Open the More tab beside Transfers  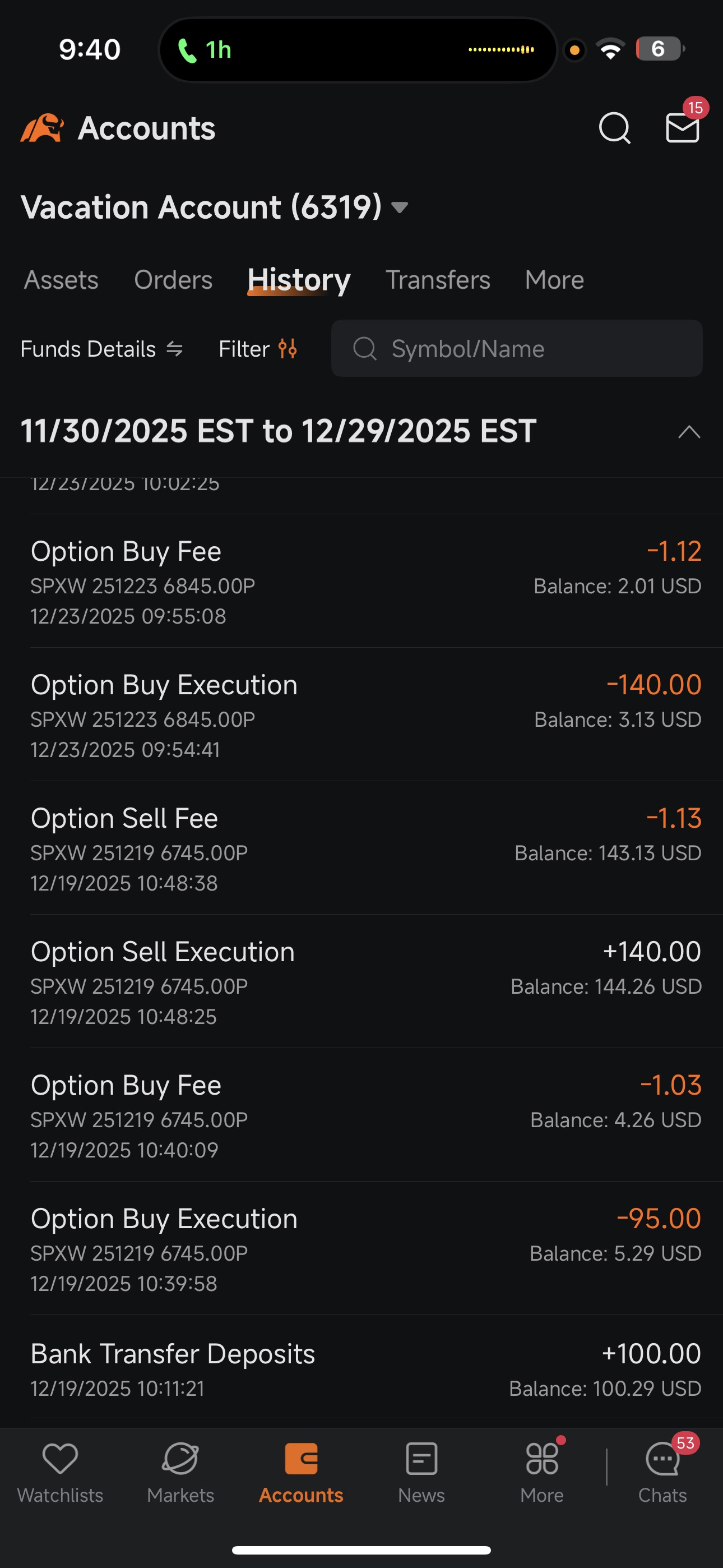click(554, 280)
